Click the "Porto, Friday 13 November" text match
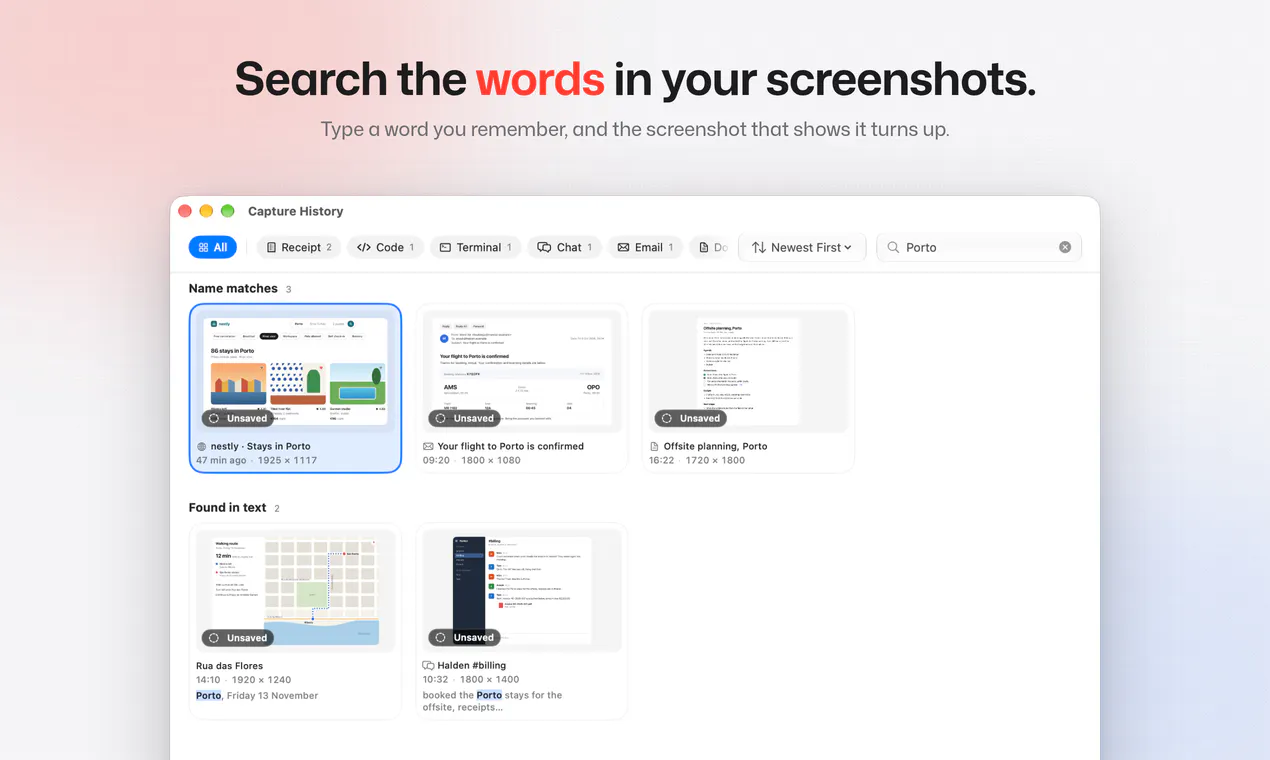Image resolution: width=1270 pixels, height=760 pixels. [257, 695]
